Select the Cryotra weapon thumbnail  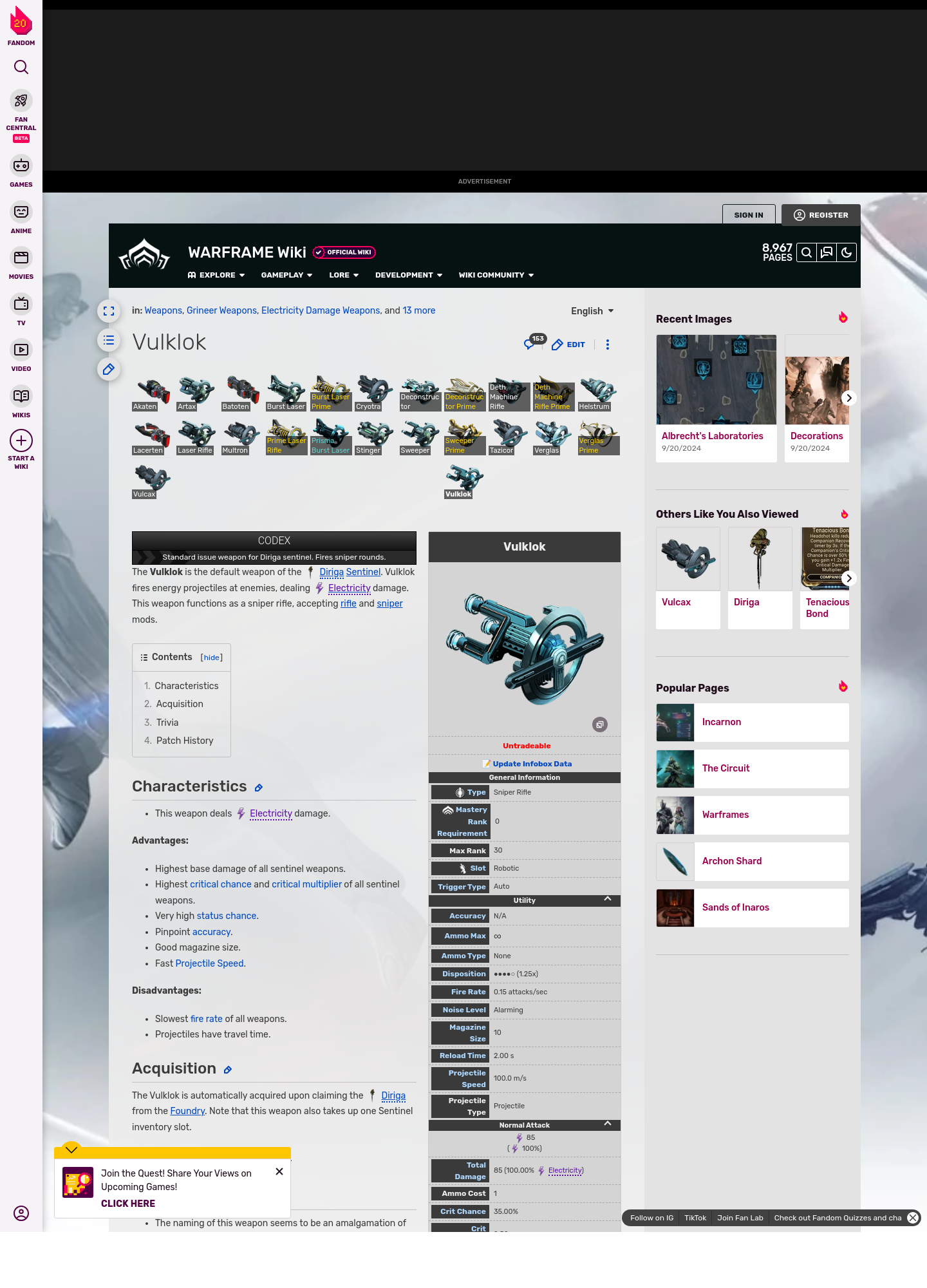point(375,393)
